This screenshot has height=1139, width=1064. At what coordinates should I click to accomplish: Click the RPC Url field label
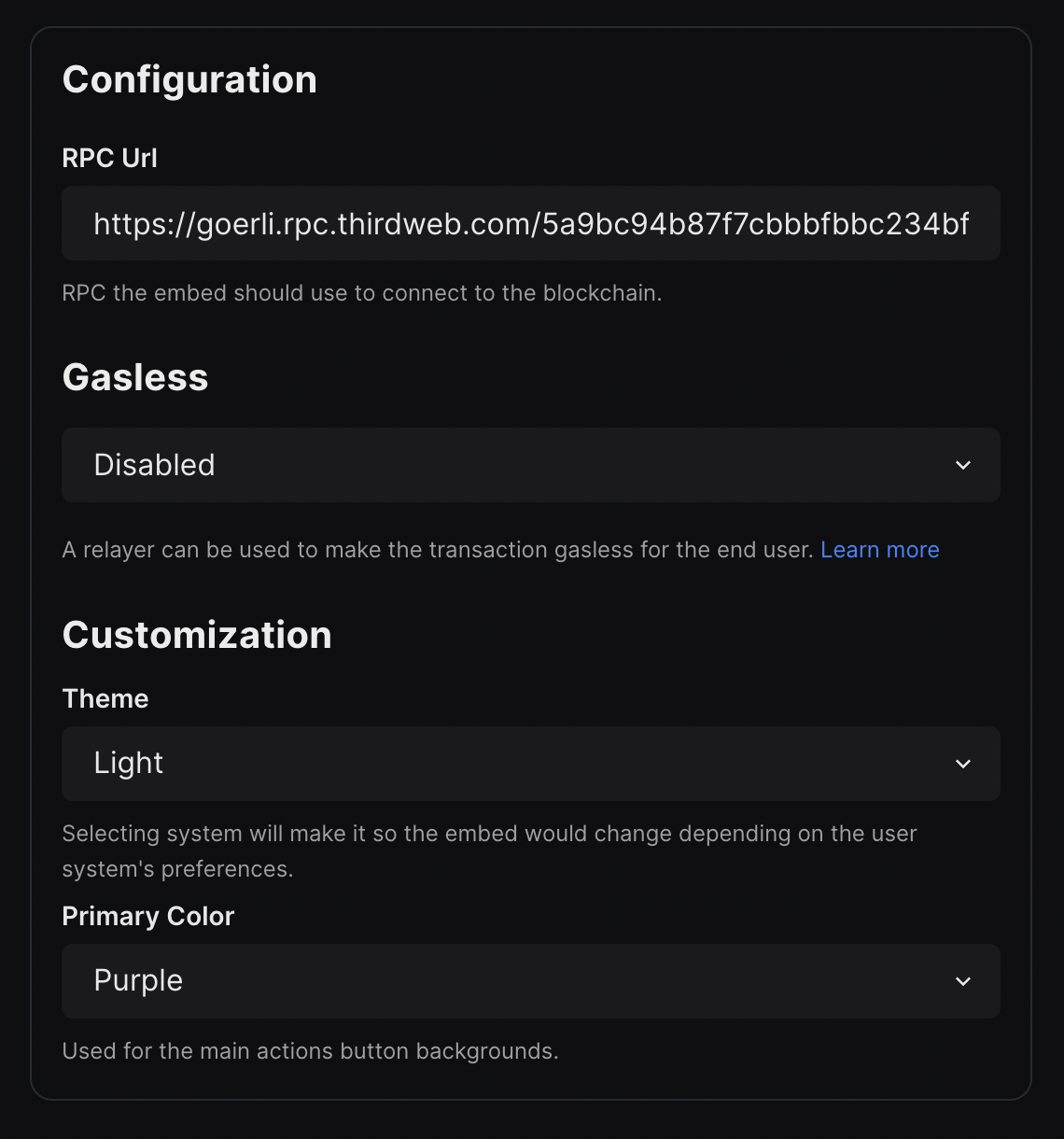coord(109,158)
